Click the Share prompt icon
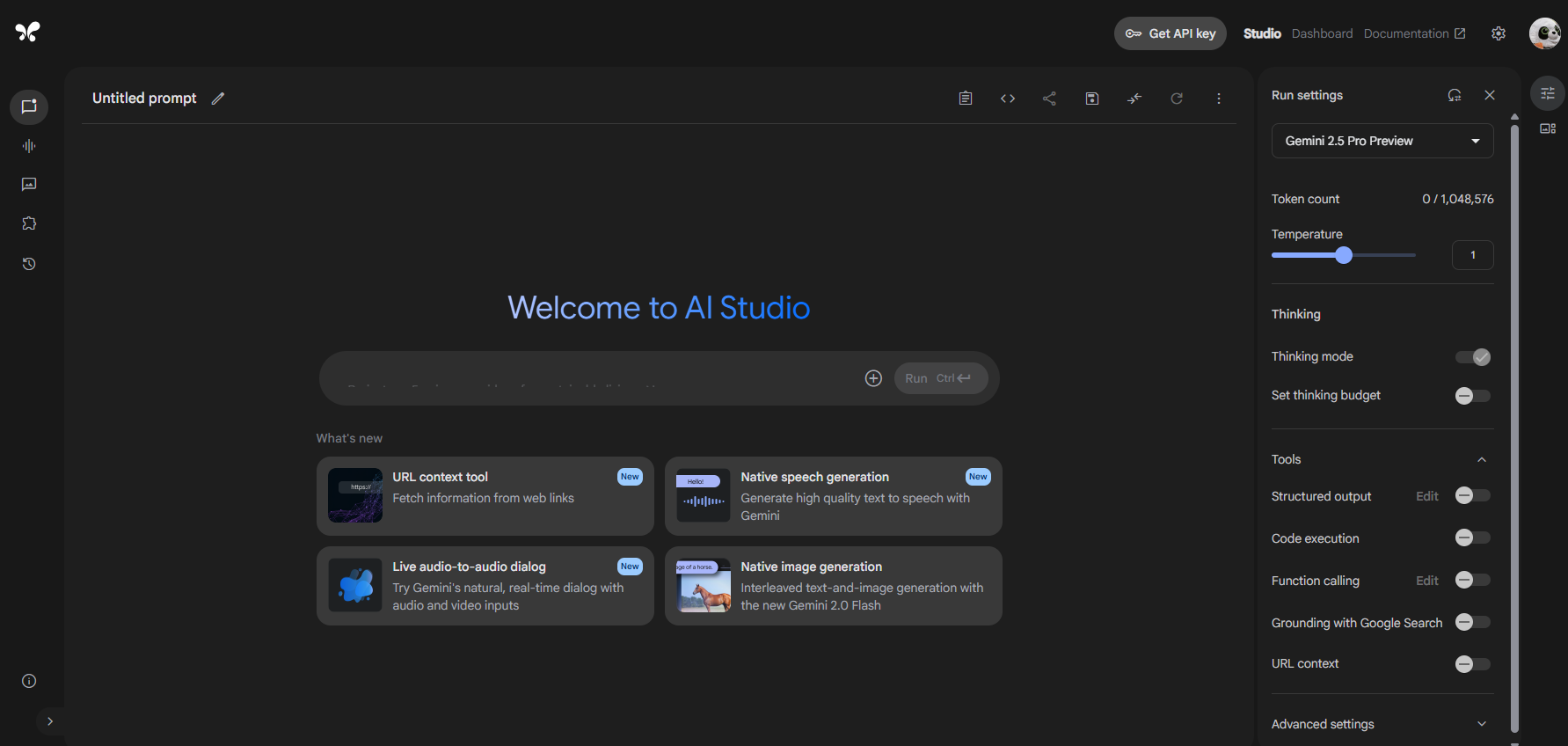Screen dimensions: 1568x746 [1049, 99]
